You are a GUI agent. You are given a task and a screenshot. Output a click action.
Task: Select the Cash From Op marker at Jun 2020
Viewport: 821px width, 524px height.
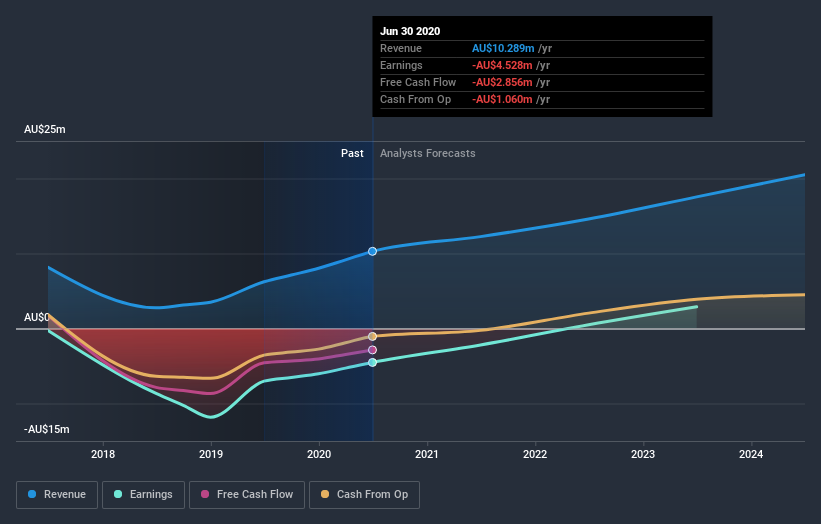tap(372, 336)
